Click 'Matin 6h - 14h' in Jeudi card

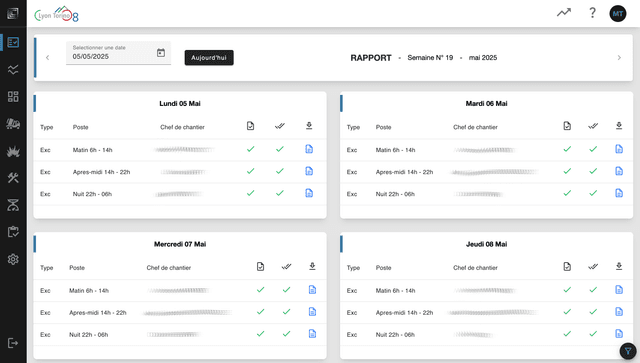(395, 291)
